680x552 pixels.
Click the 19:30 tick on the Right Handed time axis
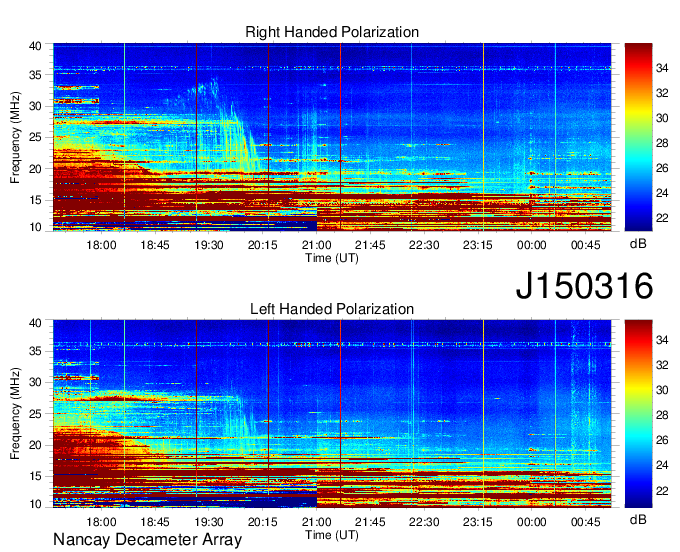(209, 245)
